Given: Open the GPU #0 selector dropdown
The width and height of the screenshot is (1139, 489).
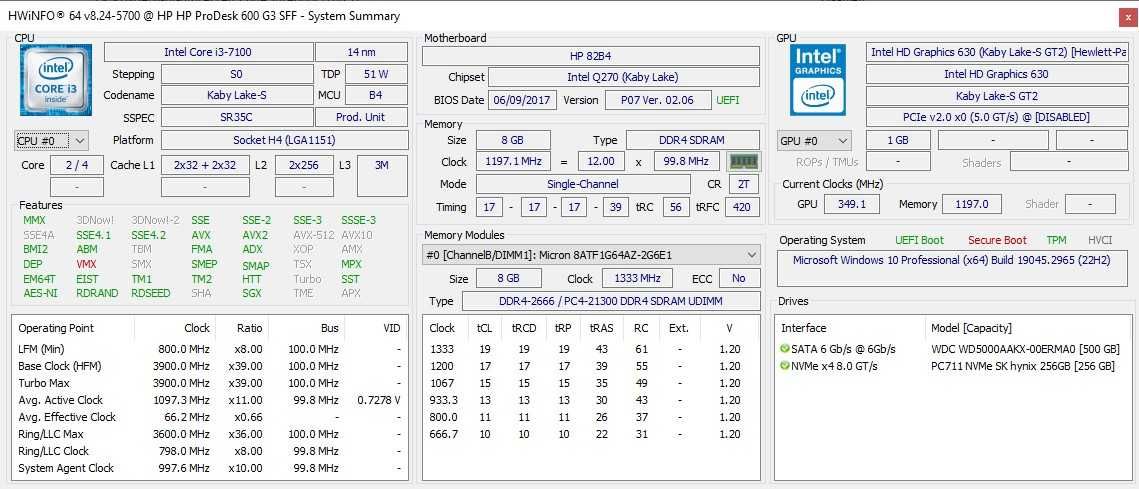Looking at the screenshot, I should (814, 140).
